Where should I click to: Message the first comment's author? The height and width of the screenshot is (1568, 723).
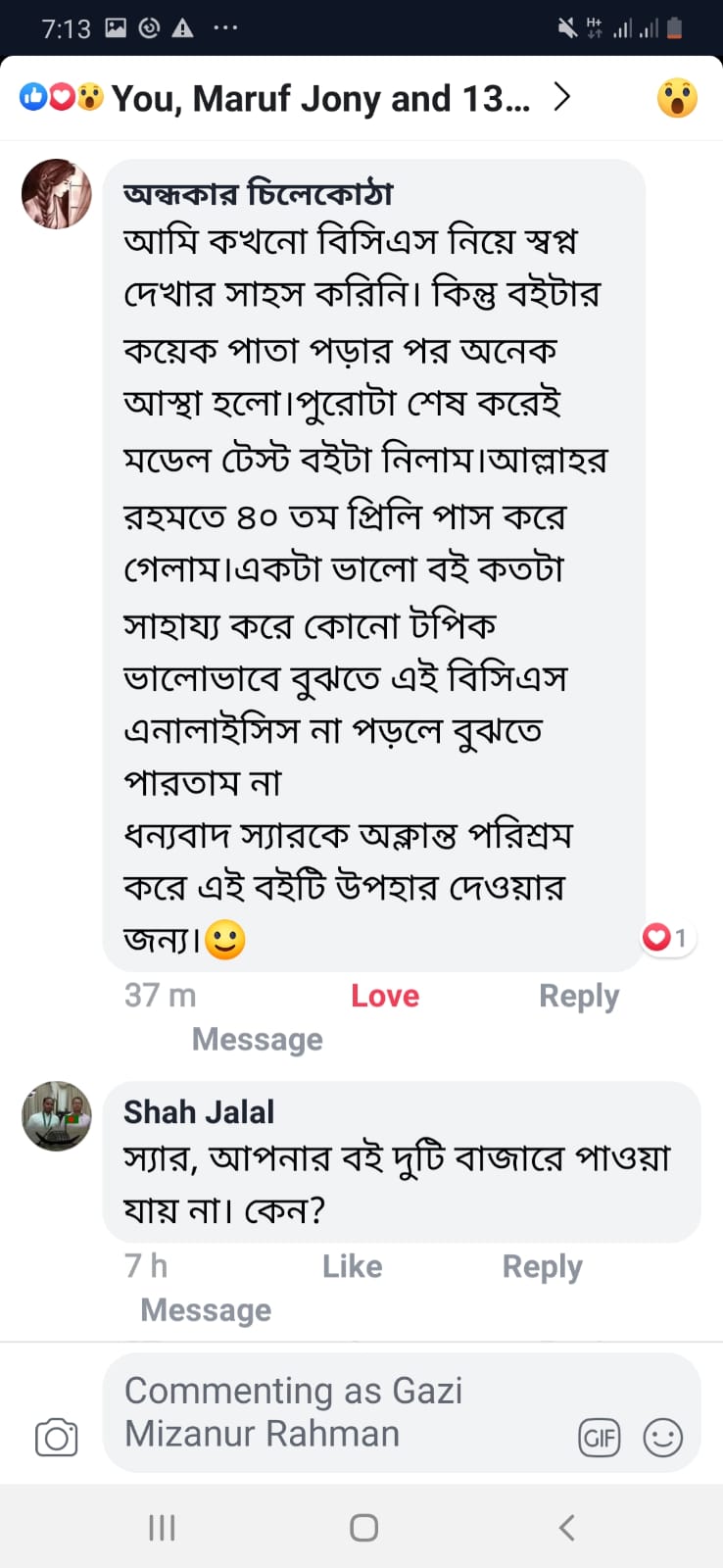[257, 1039]
